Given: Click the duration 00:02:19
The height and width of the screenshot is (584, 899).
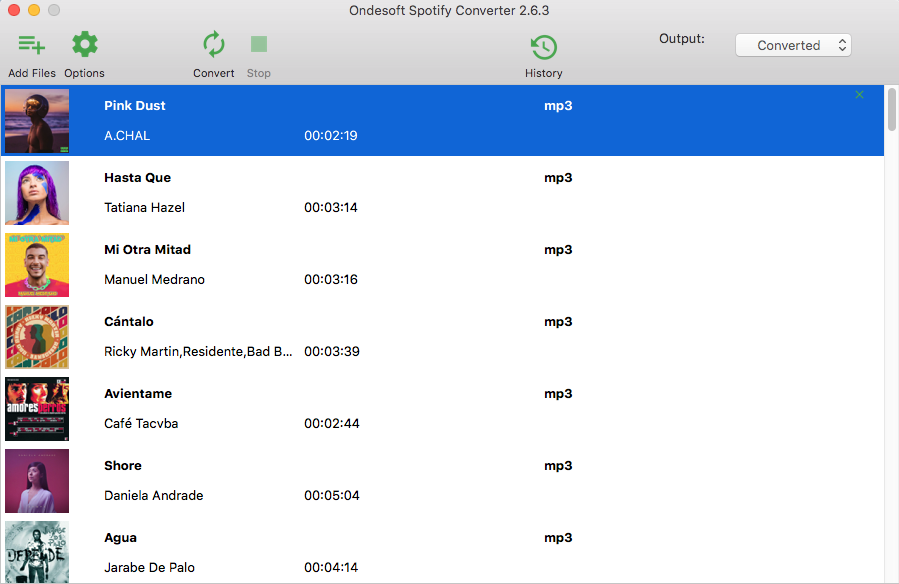Looking at the screenshot, I should click(x=331, y=136).
